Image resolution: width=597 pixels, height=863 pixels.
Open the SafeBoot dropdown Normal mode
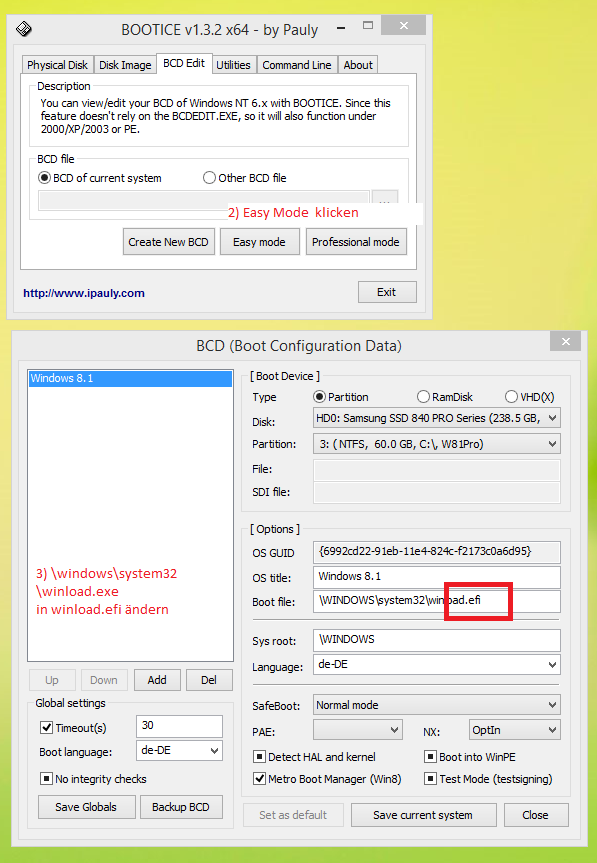[437, 705]
